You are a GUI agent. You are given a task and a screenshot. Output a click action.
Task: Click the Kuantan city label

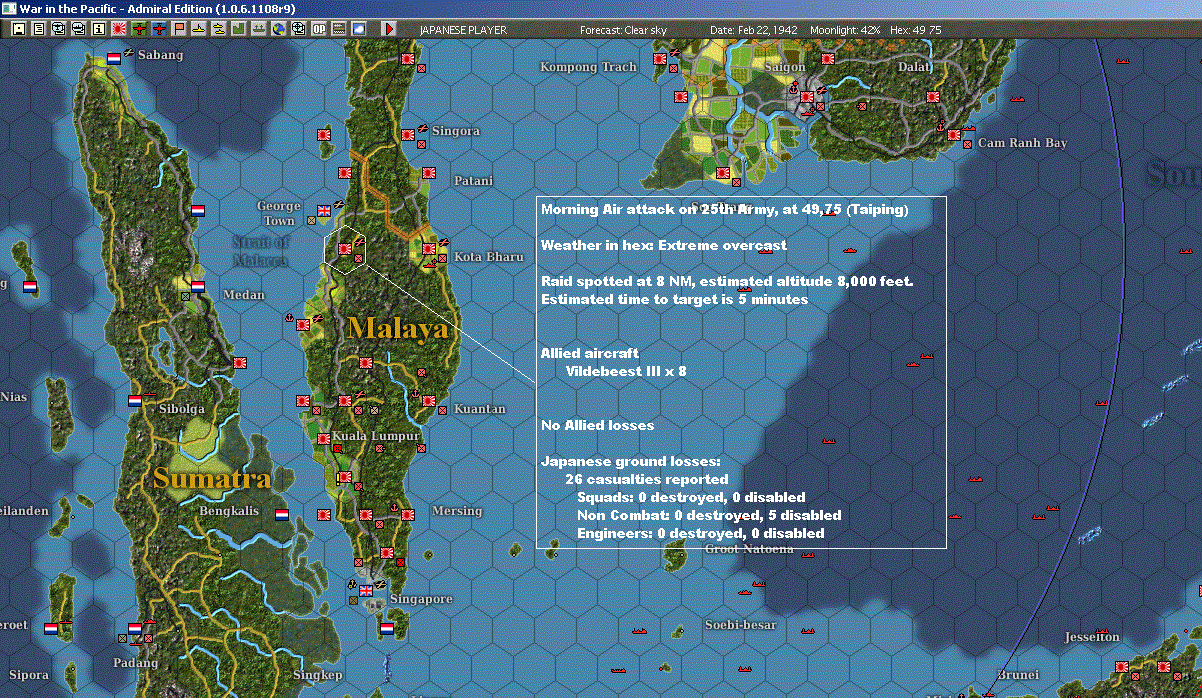(x=480, y=409)
